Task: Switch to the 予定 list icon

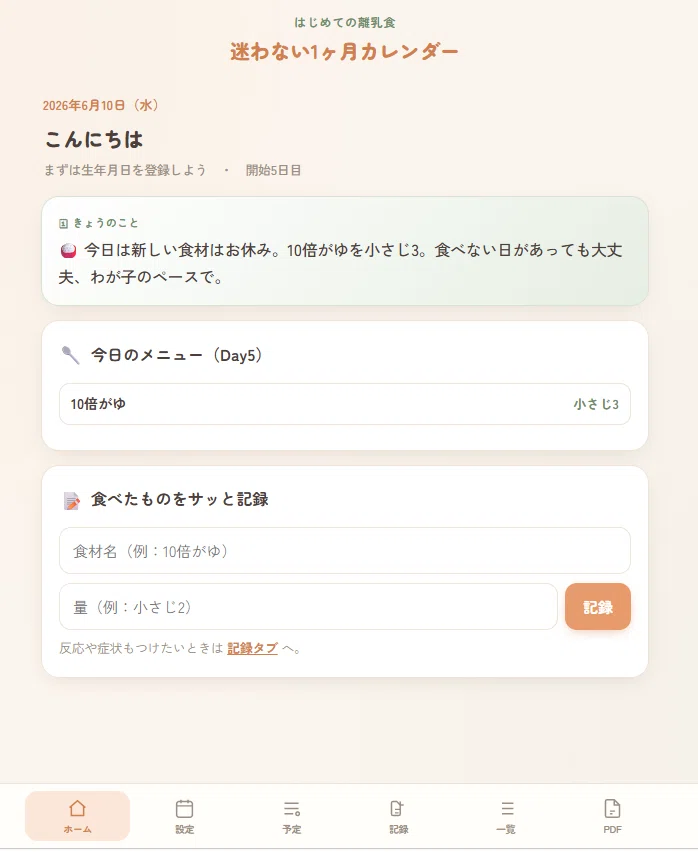Action: pyautogui.click(x=292, y=809)
